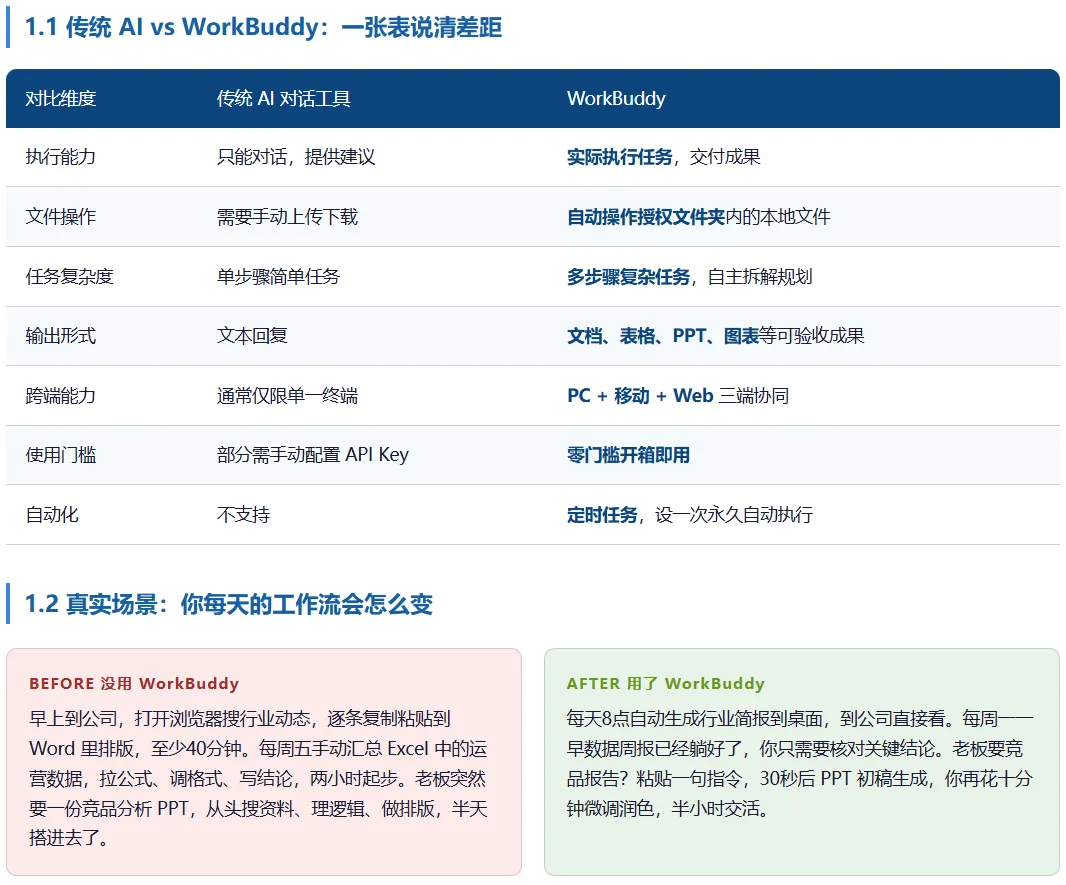The width and height of the screenshot is (1066, 885).
Task: Click the 'WorkBuddy' column header
Action: point(616,99)
